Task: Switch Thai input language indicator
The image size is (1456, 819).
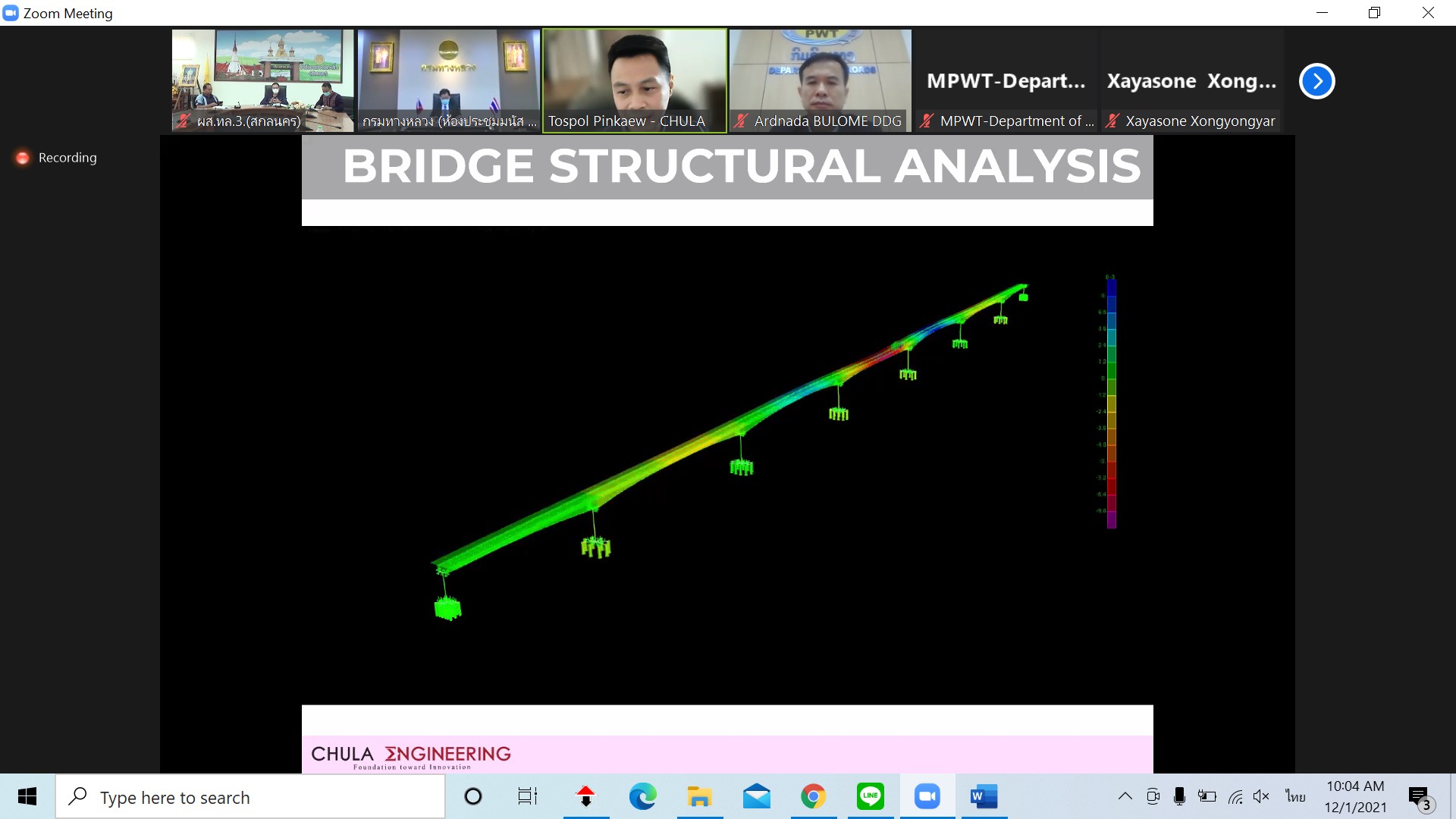Action: [x=1295, y=796]
